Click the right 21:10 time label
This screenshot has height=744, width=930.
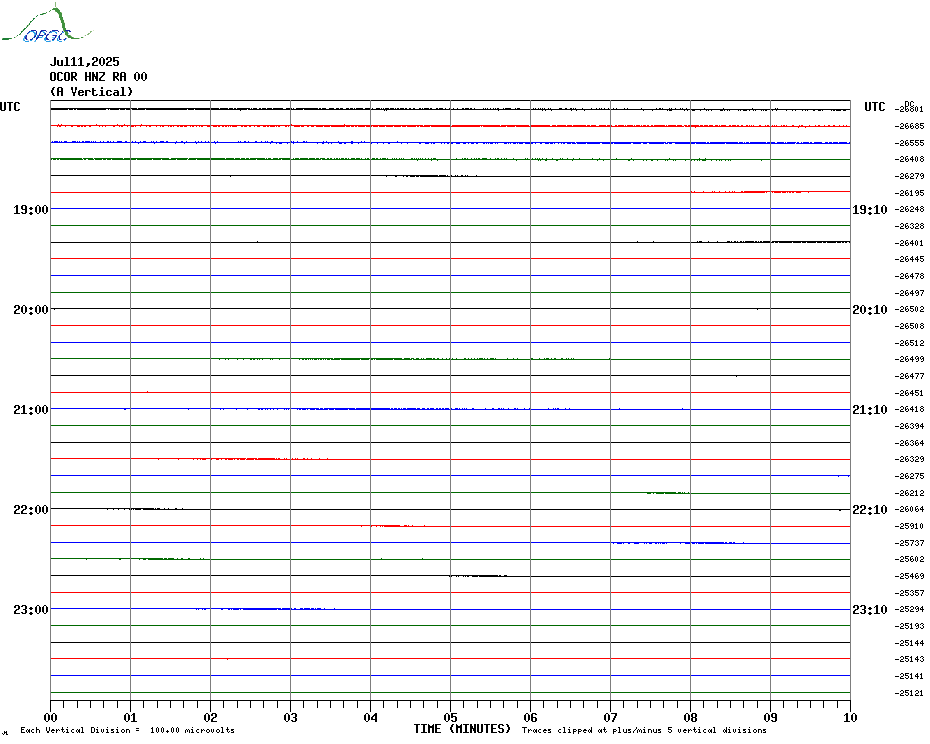coord(870,409)
